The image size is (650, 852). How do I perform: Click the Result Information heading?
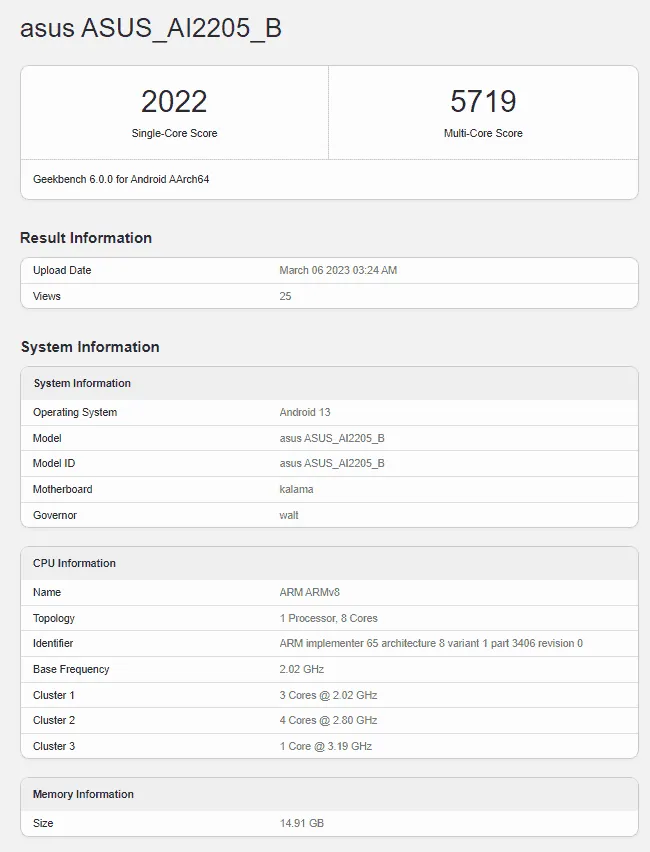(x=86, y=238)
